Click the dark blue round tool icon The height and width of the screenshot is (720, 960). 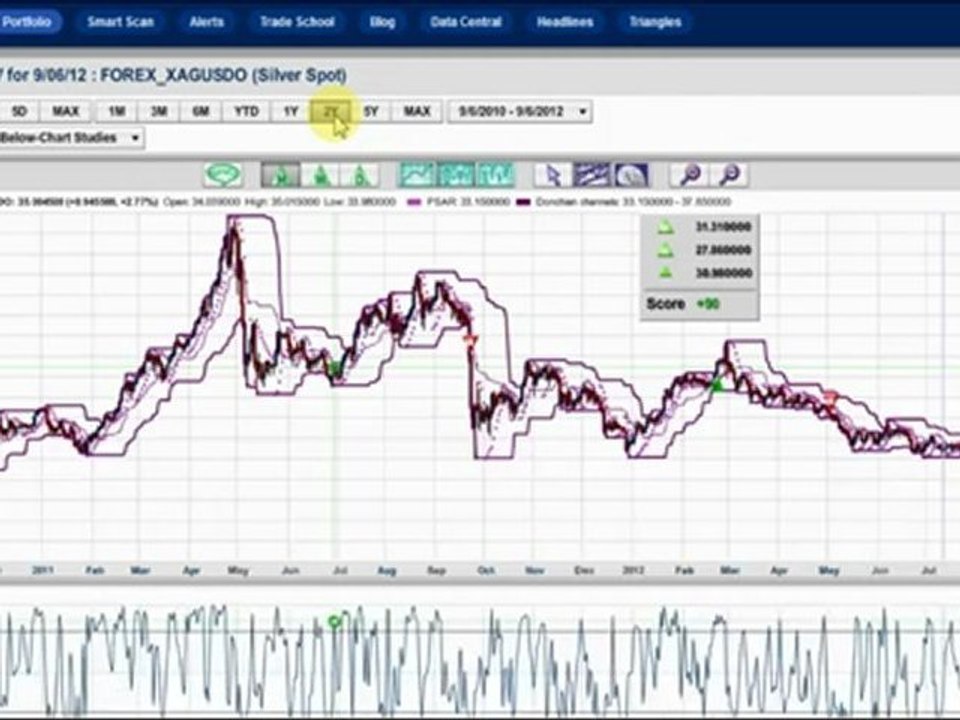click(x=630, y=175)
